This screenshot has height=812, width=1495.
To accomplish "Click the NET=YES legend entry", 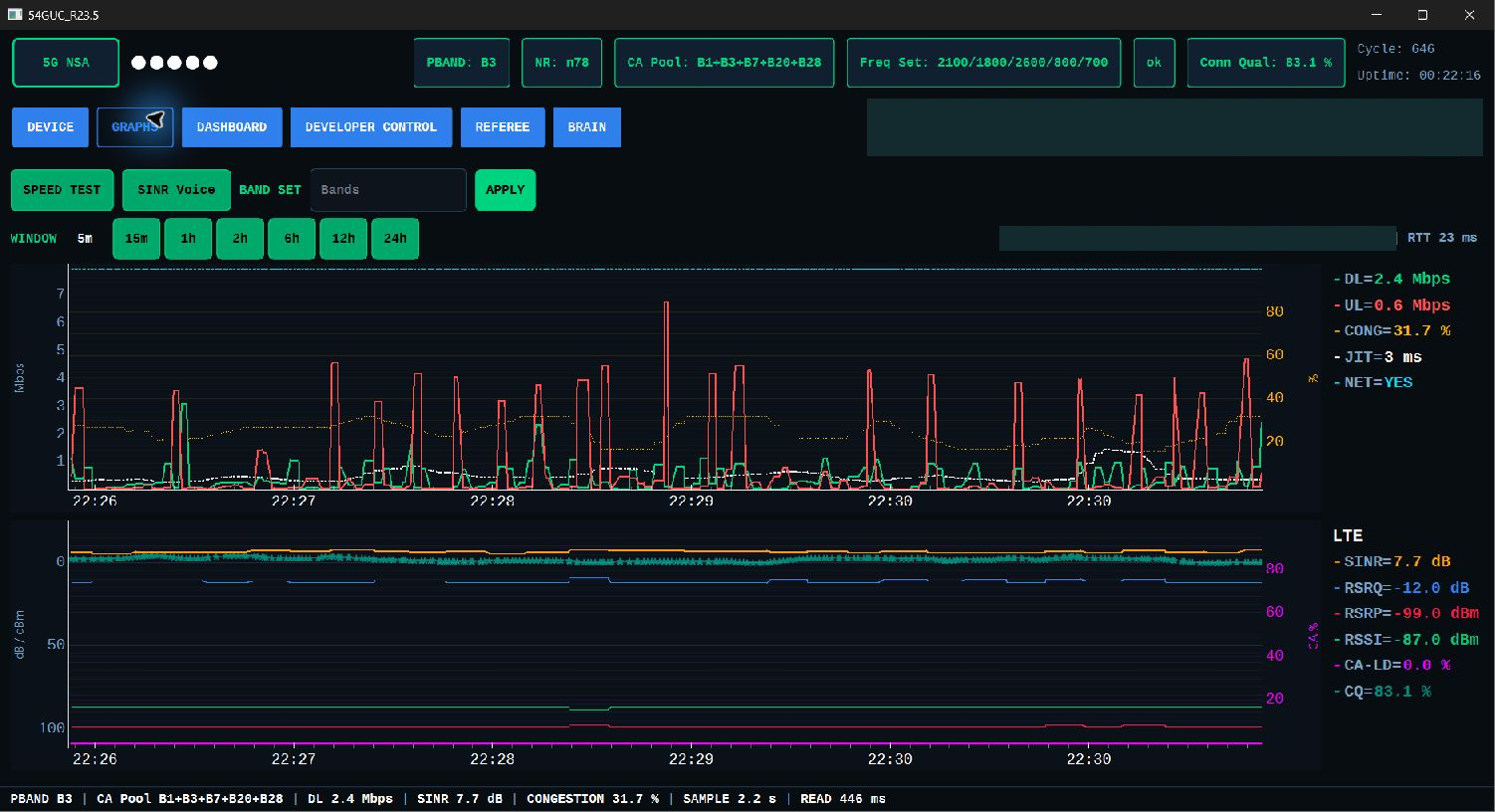I will point(1374,383).
